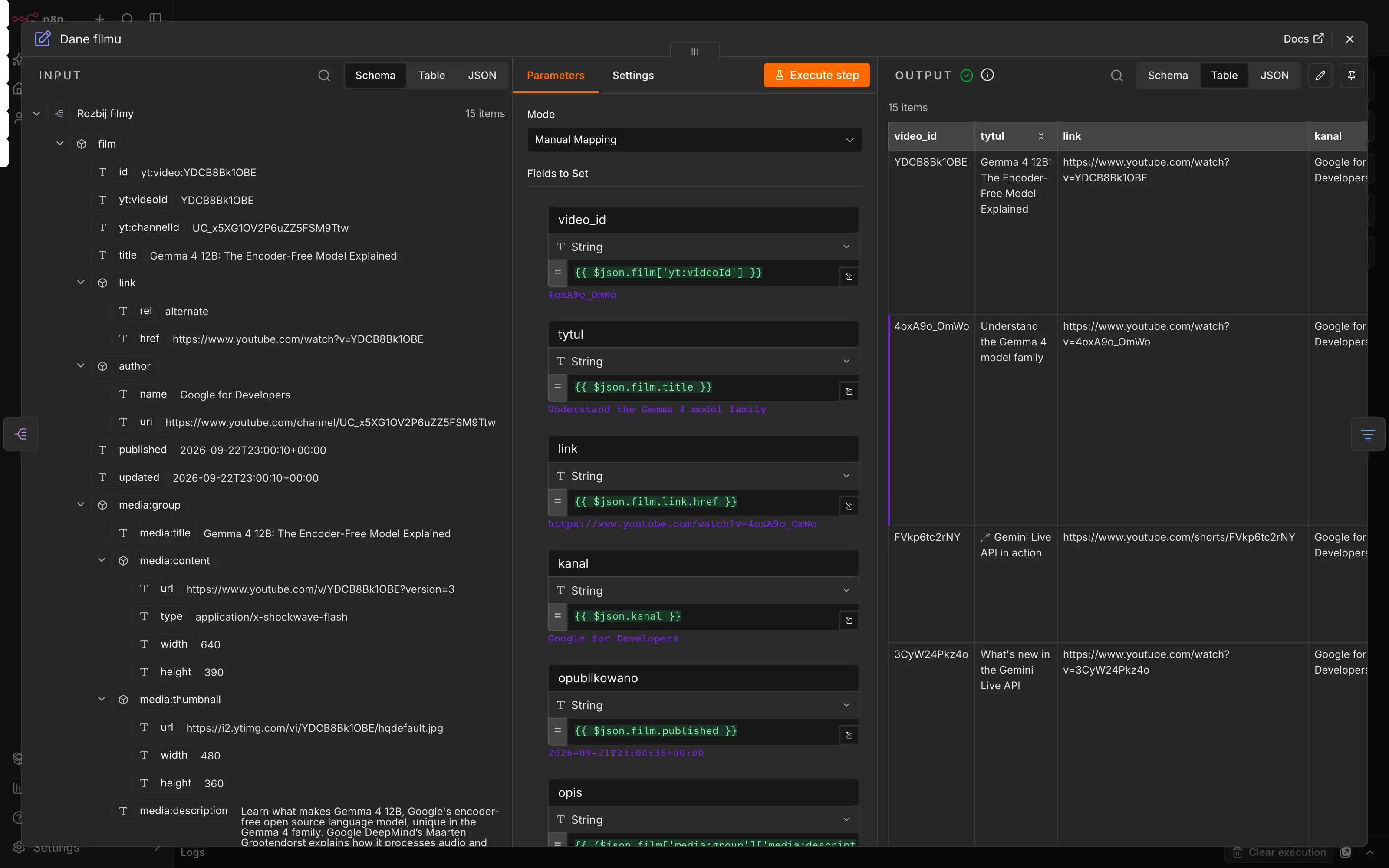This screenshot has width=1389, height=868.
Task: Toggle expression mode on kanal value
Action: (557, 617)
